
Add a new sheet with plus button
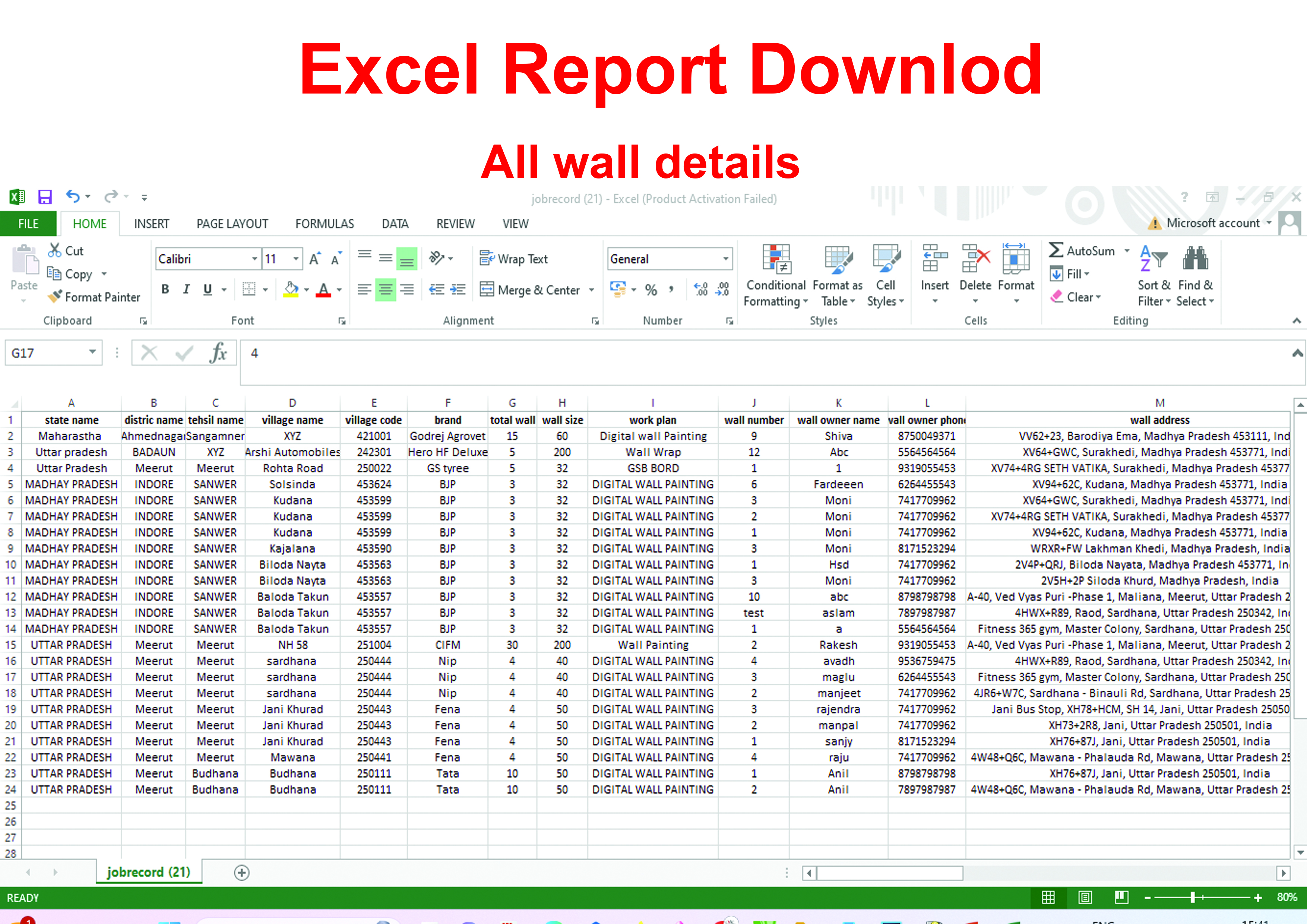point(241,873)
